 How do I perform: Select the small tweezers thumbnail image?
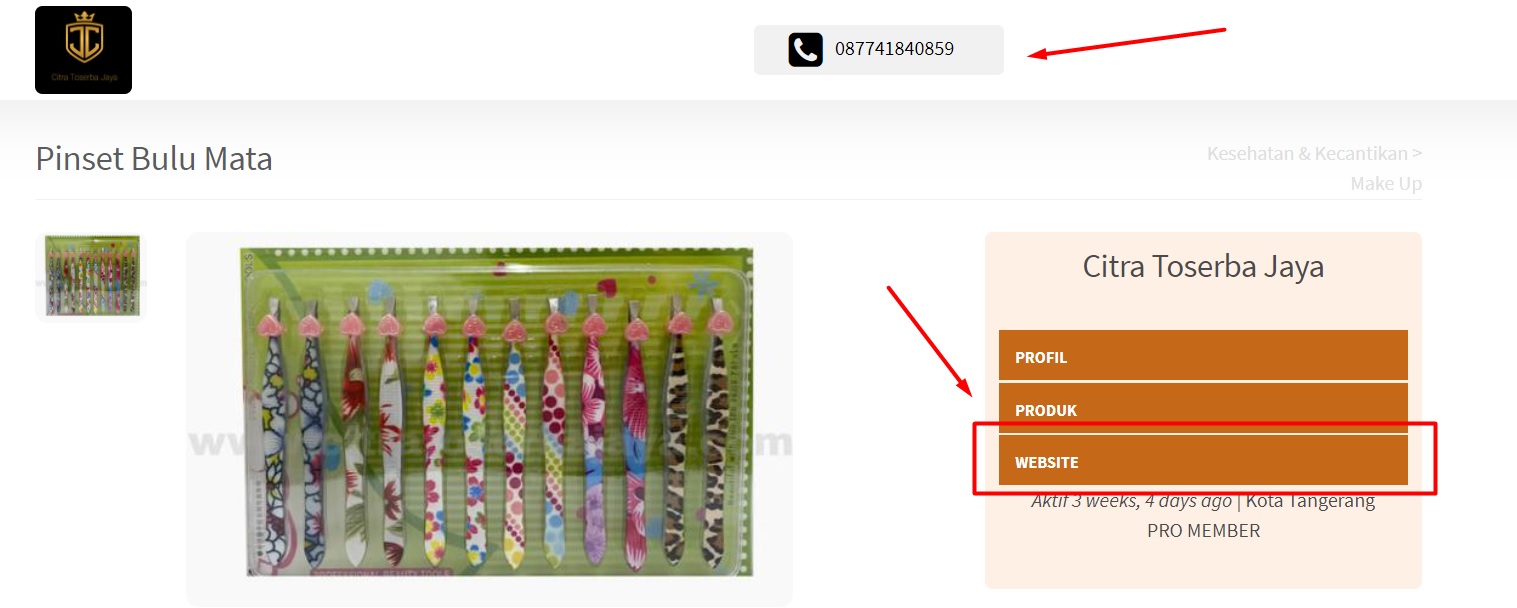click(91, 277)
